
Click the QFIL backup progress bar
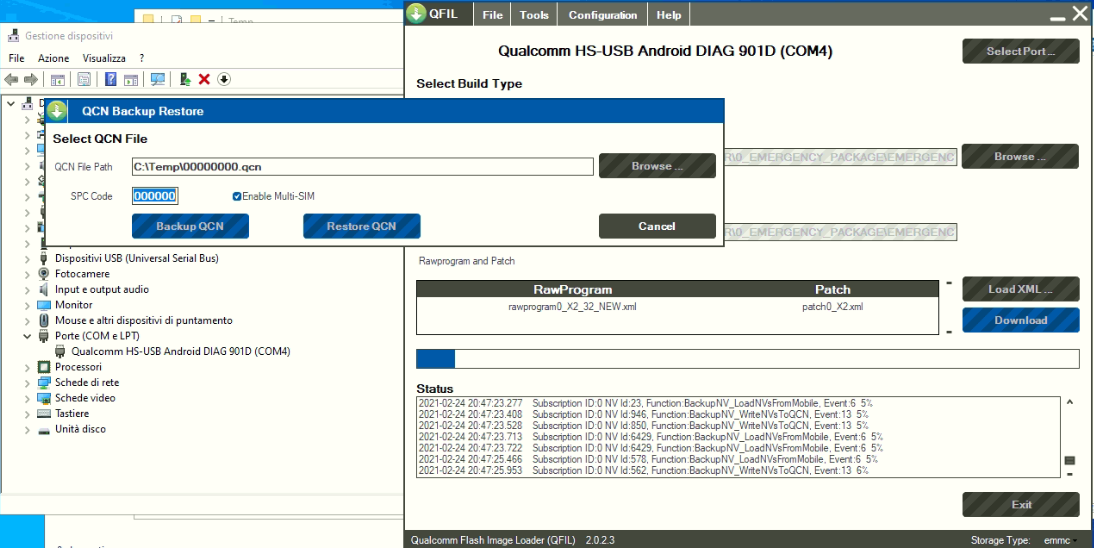pyautogui.click(x=747, y=359)
